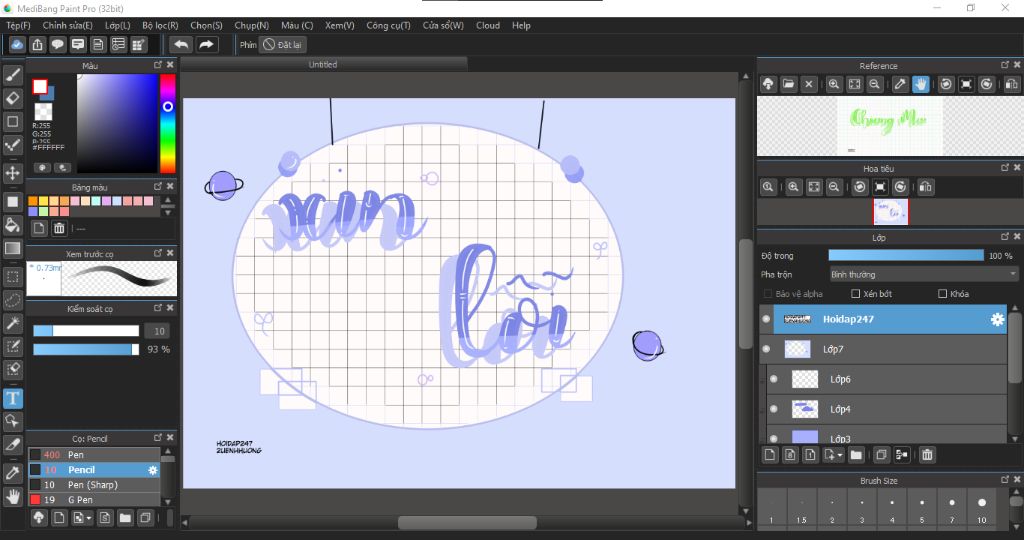Zoom in on the Reference panel image
The height and width of the screenshot is (540, 1024).
834,84
